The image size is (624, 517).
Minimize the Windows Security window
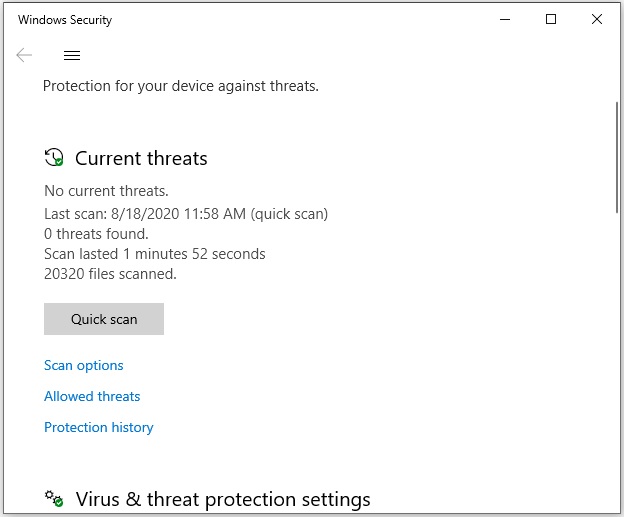505,19
